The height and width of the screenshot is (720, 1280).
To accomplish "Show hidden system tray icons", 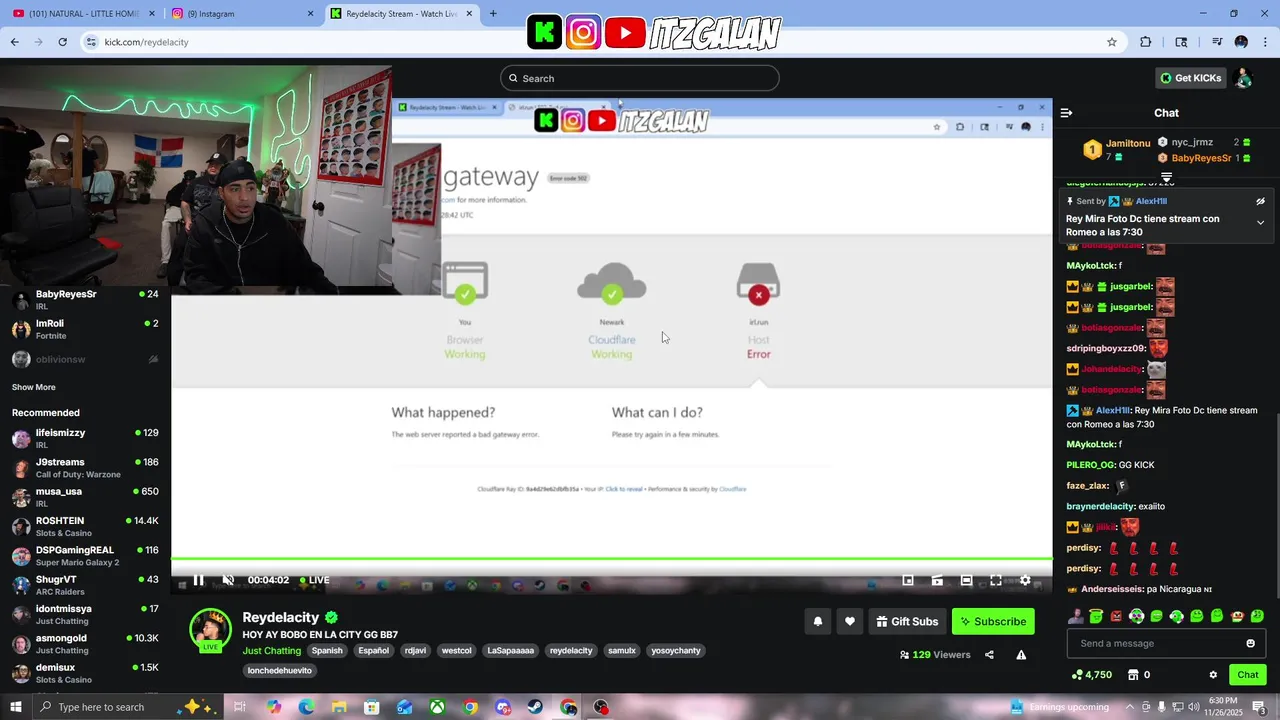I will pos(1131,707).
